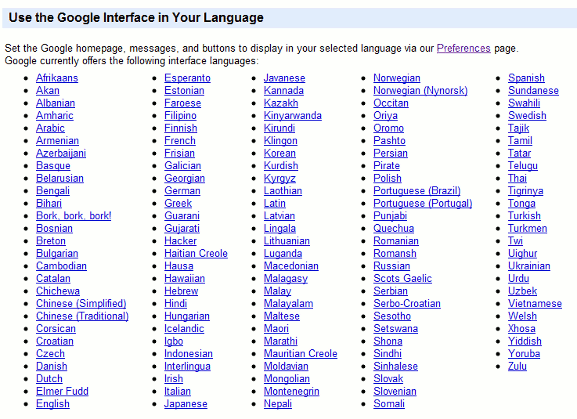Click the Italian link
Viewport: 577px width, 419px height.
[177, 391]
